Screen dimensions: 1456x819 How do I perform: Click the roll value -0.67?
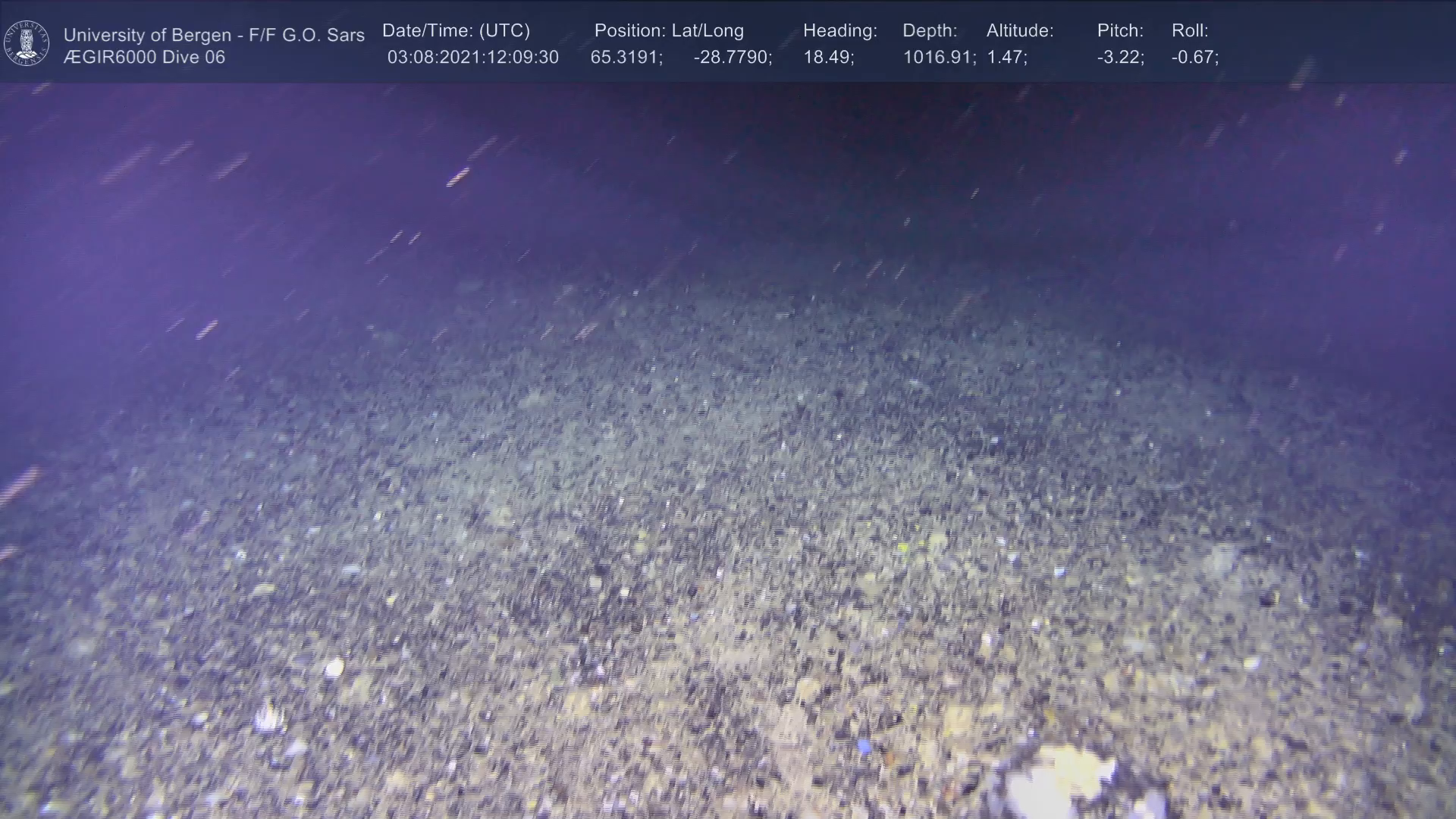1194,58
